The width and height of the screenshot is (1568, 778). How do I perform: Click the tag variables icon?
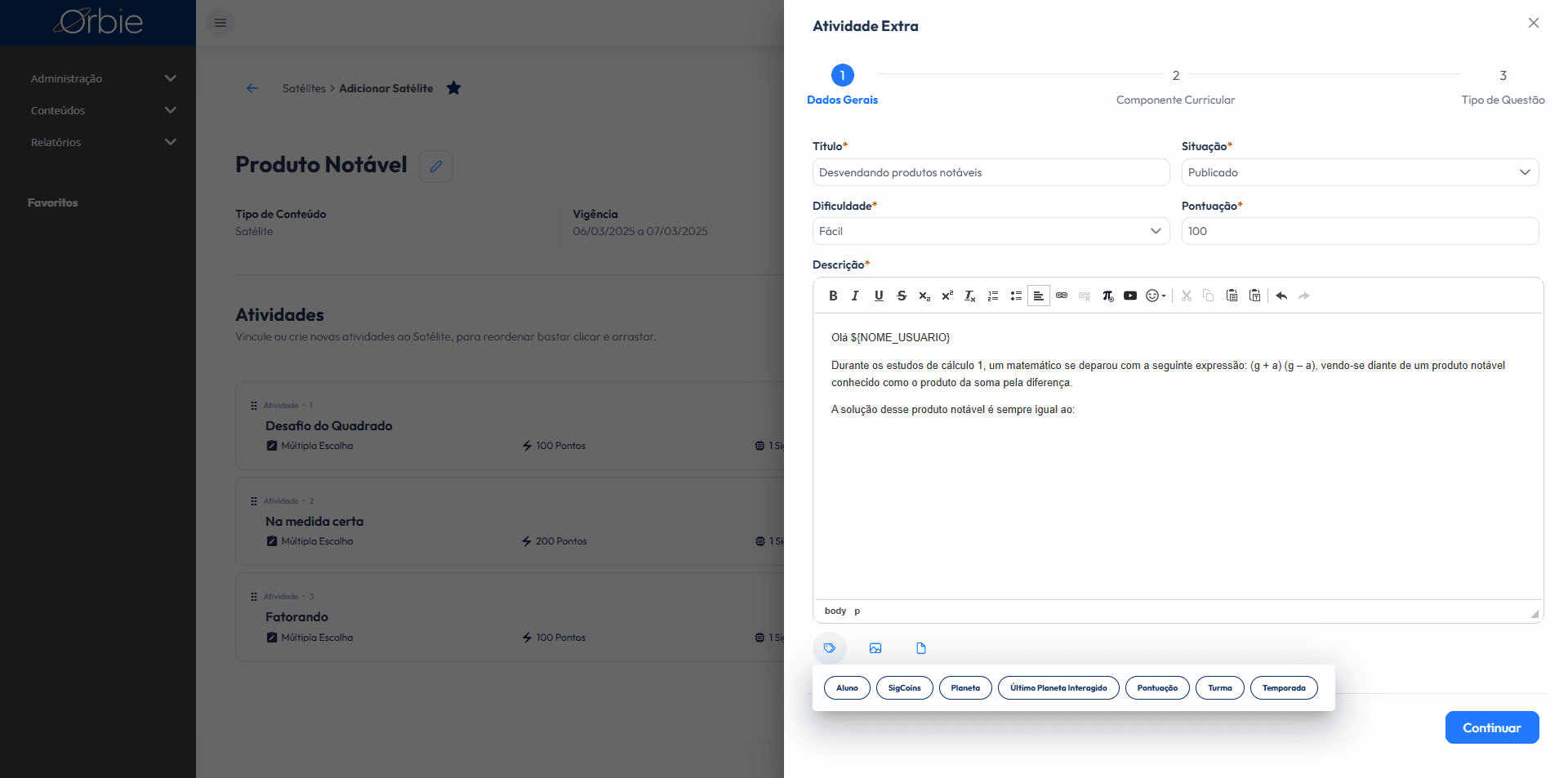click(x=830, y=648)
